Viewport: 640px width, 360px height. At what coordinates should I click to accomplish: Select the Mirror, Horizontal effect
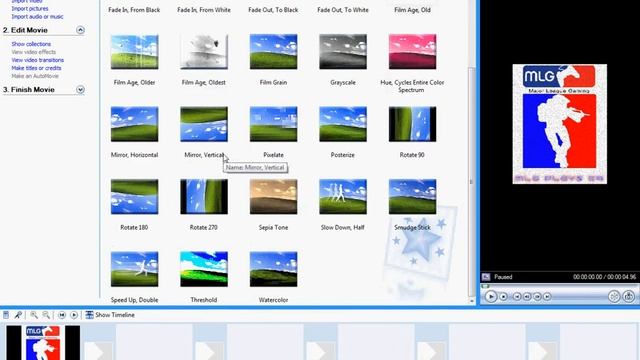tap(134, 124)
